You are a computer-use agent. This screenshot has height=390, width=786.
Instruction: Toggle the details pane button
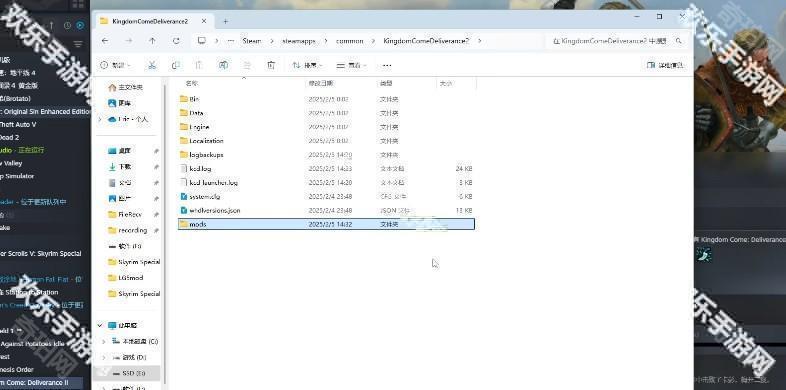pos(665,65)
